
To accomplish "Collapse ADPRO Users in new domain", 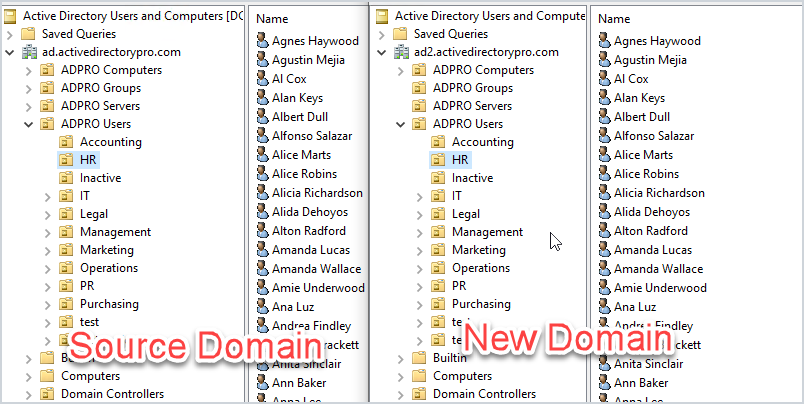I will (400, 124).
